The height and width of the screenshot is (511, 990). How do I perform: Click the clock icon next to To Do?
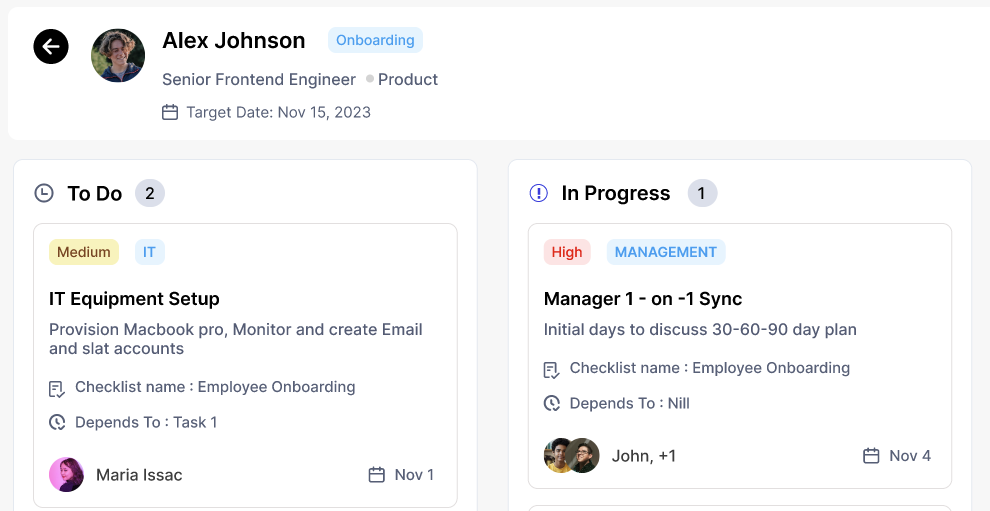[44, 193]
